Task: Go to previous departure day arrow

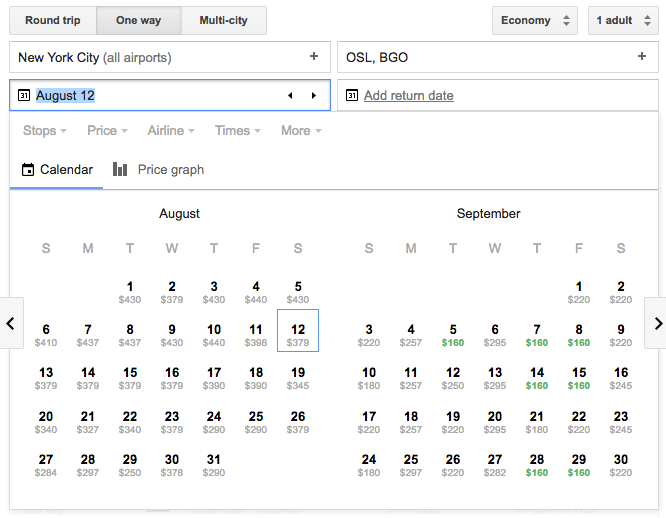Action: [x=290, y=96]
